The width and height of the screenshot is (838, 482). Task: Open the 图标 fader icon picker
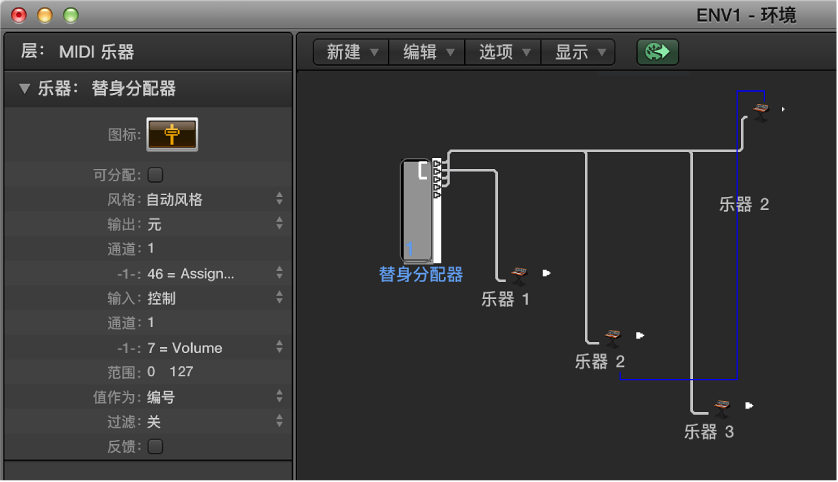tap(172, 134)
